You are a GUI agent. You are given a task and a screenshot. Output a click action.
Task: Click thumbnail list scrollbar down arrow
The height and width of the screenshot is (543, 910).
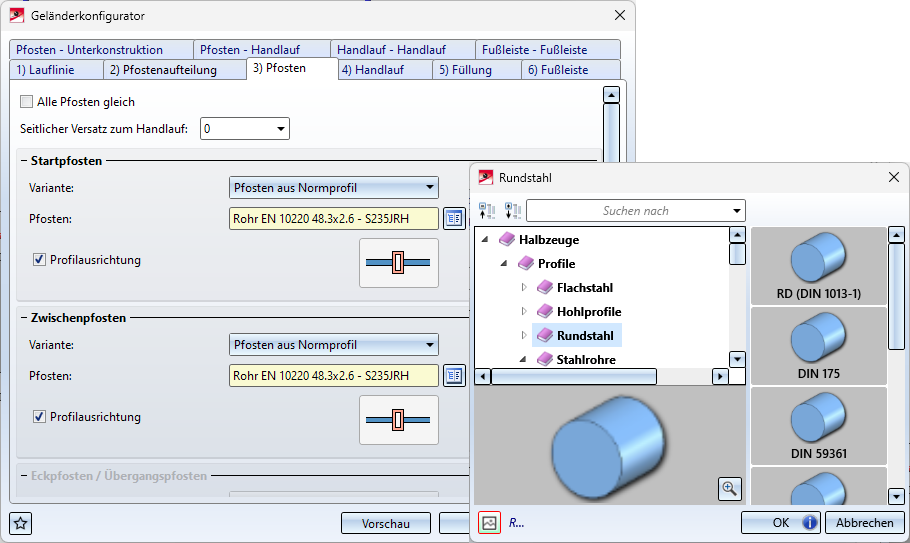(897, 496)
